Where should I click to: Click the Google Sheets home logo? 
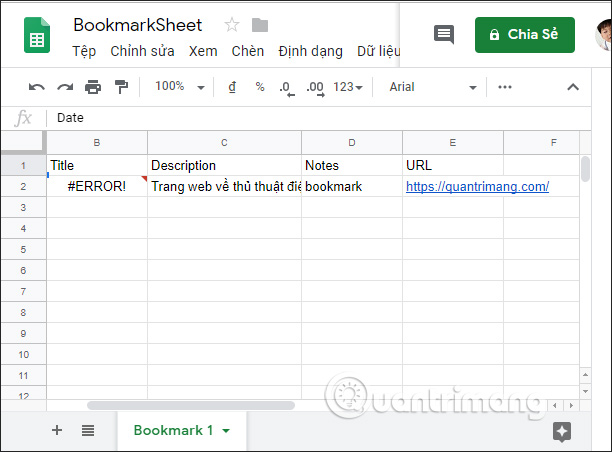pos(37,37)
